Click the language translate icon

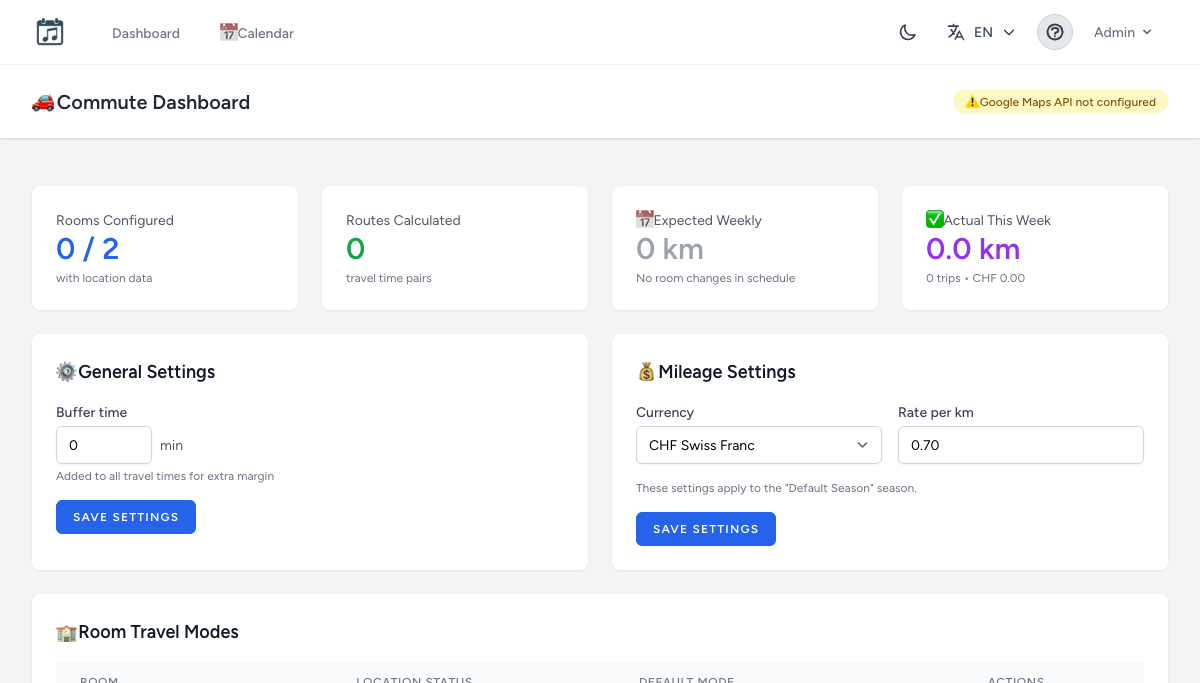[x=956, y=32]
